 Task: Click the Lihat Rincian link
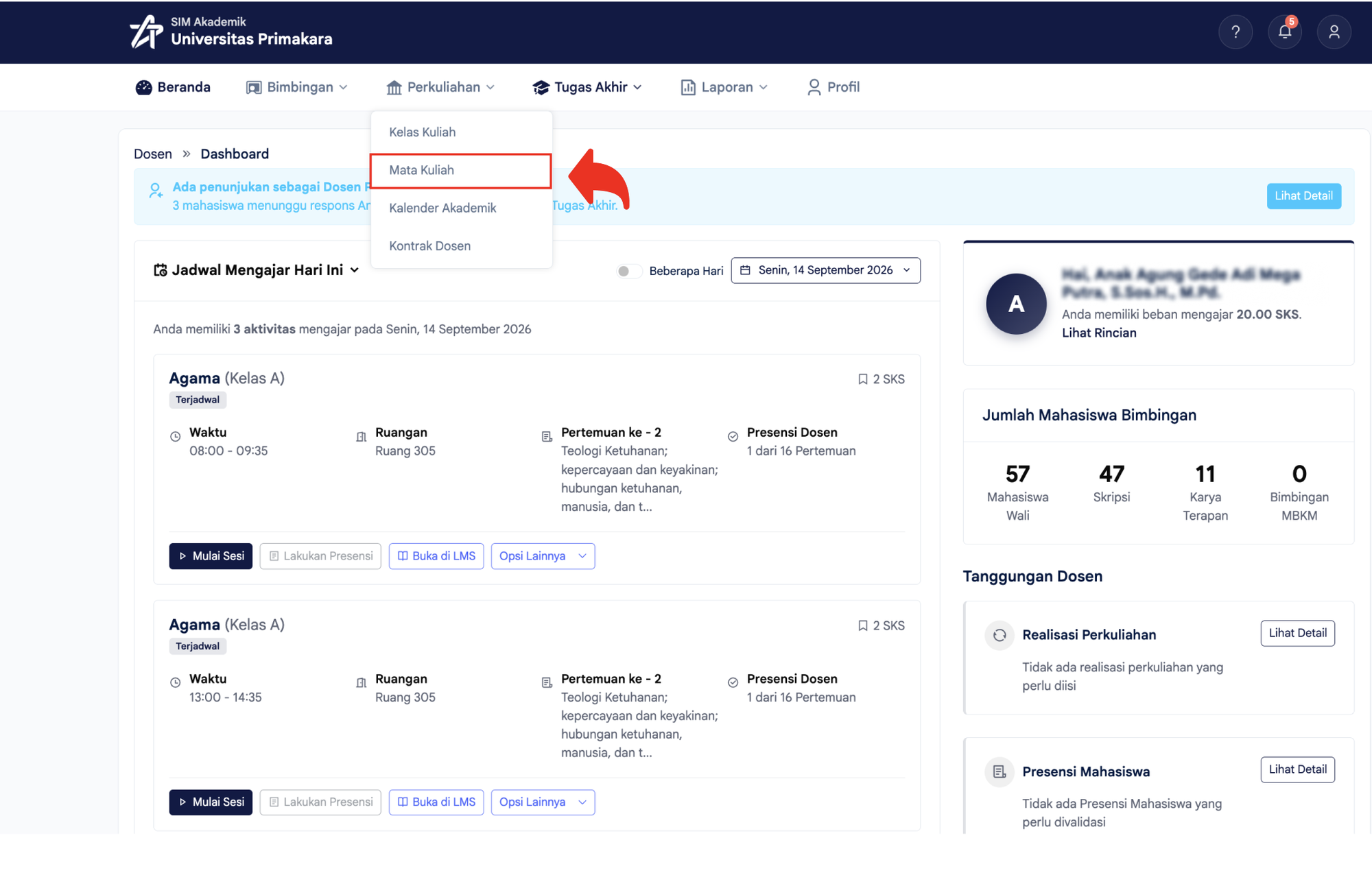pos(1099,333)
